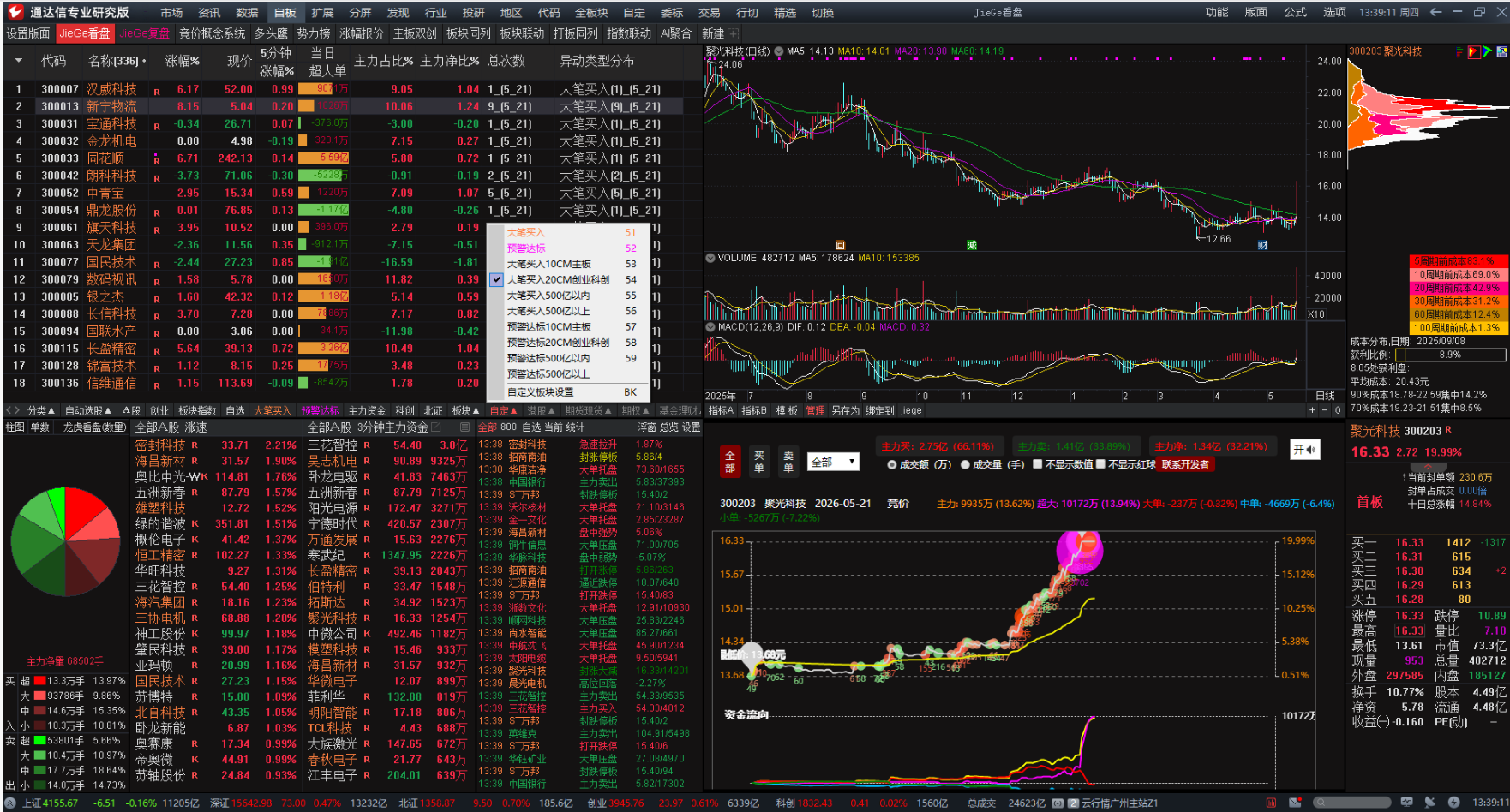
Task: Click the 主力净比% column header
Action: click(450, 61)
